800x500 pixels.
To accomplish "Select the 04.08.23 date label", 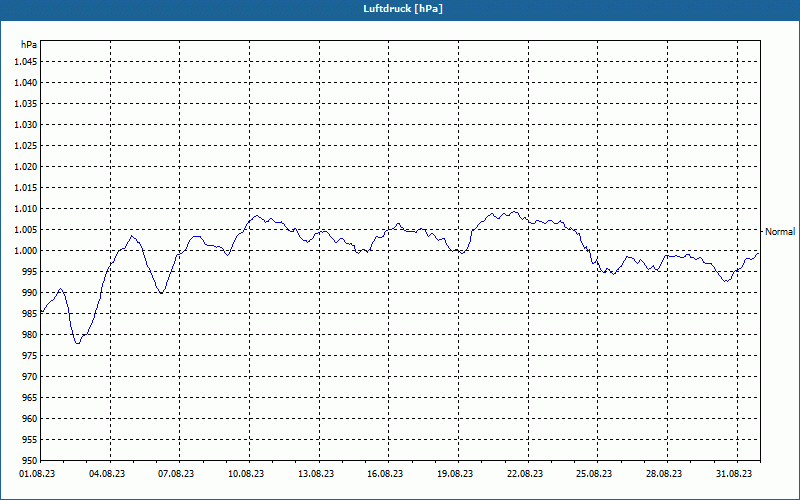I will pyautogui.click(x=107, y=474).
